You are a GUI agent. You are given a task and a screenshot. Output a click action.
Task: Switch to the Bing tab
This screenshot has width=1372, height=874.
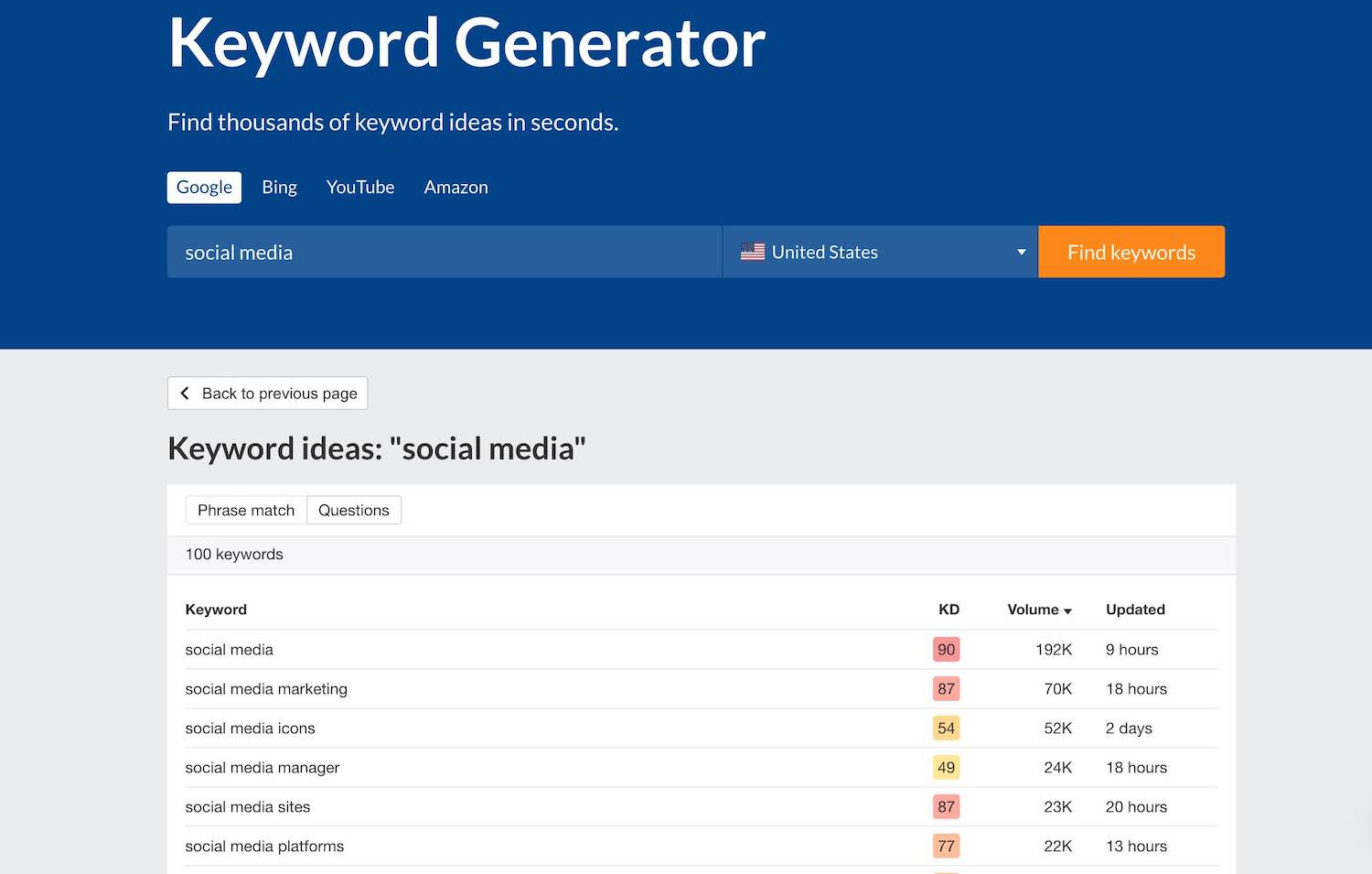pyautogui.click(x=279, y=187)
